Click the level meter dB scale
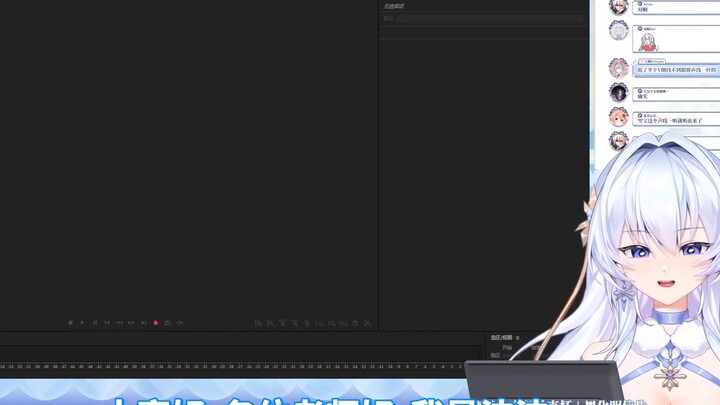The width and height of the screenshot is (720, 405). 232,367
